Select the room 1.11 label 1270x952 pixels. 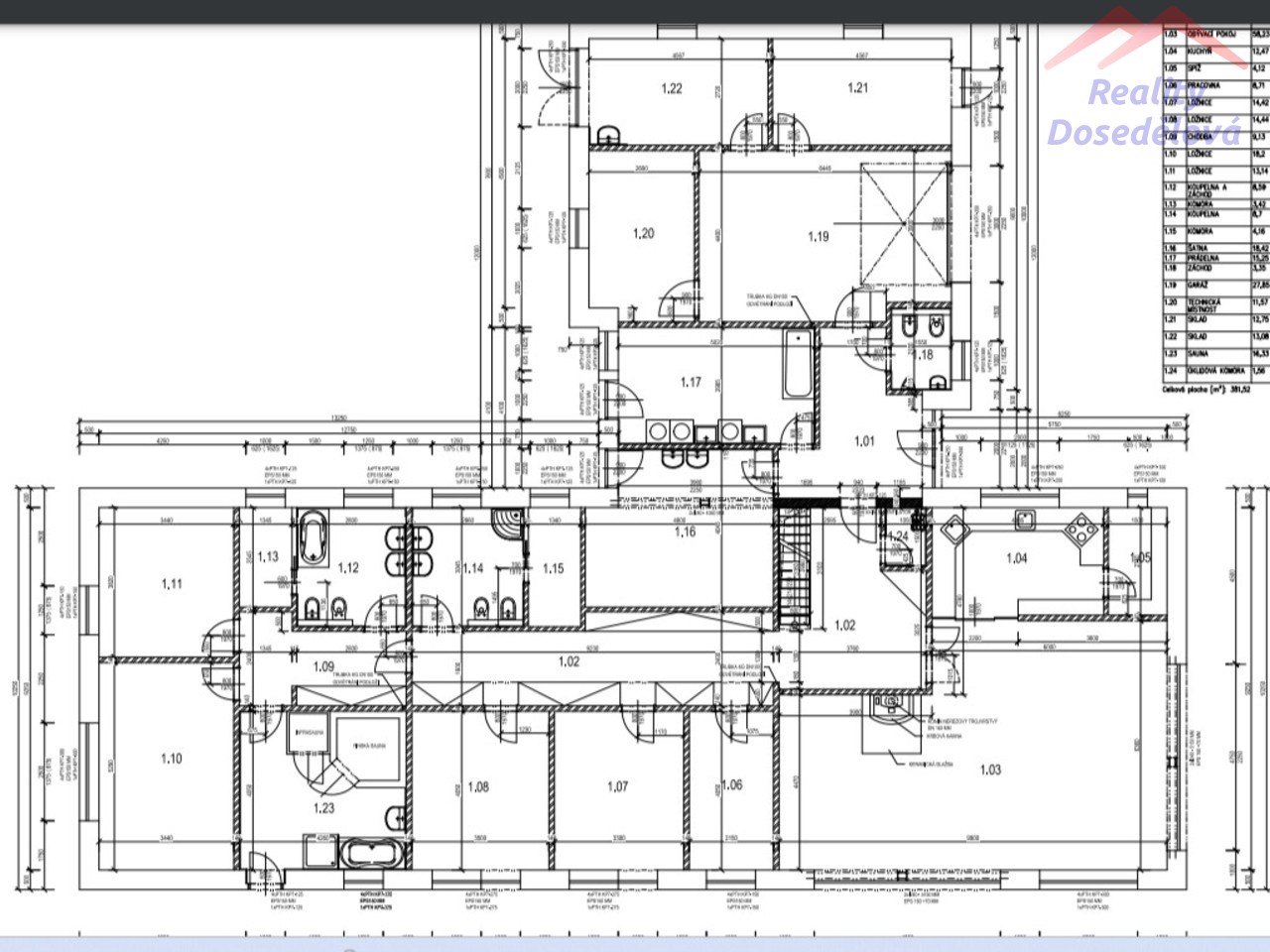(172, 584)
